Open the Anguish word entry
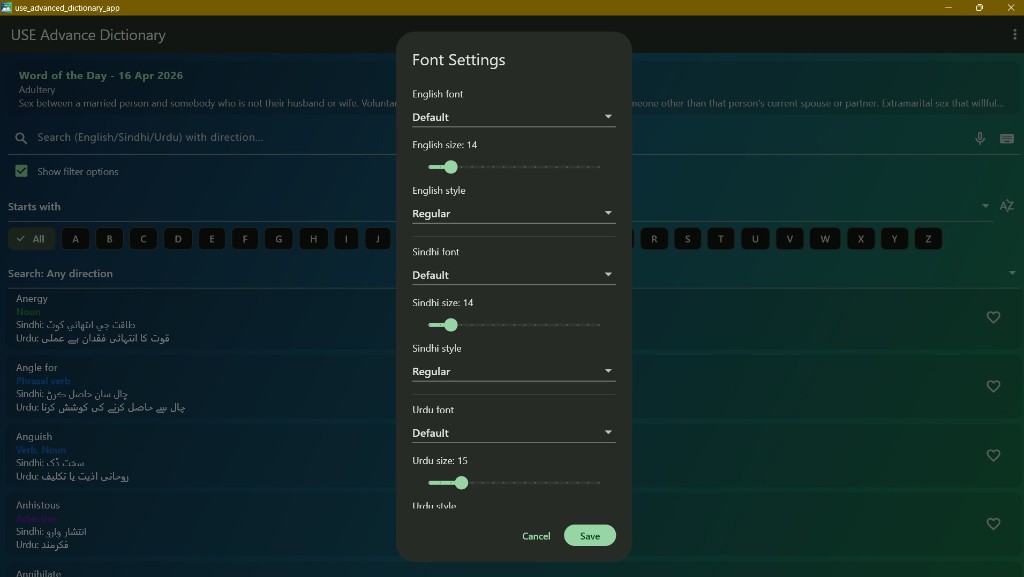The width and height of the screenshot is (1024, 577). tap(512, 457)
